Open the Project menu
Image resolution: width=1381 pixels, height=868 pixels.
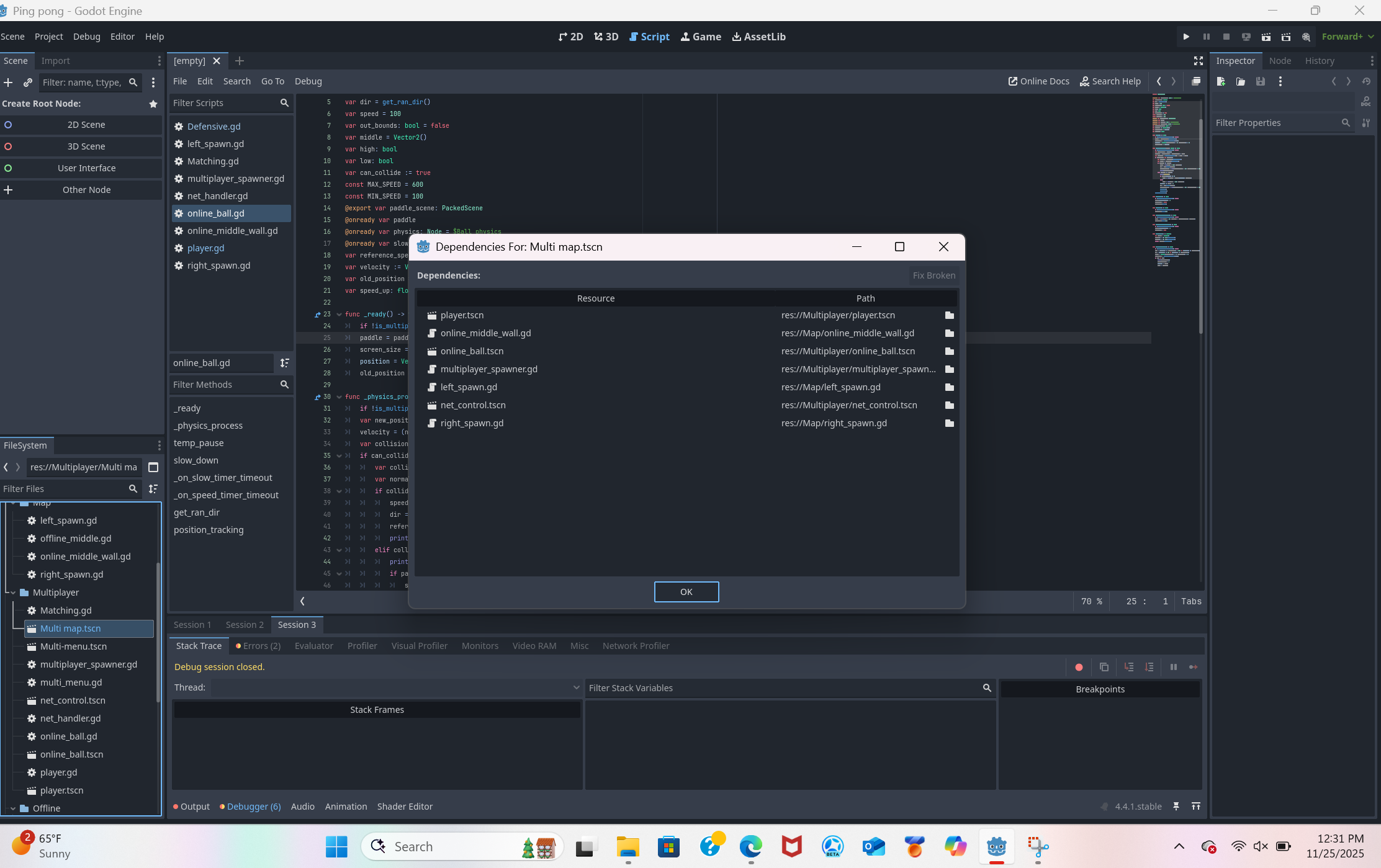click(48, 37)
